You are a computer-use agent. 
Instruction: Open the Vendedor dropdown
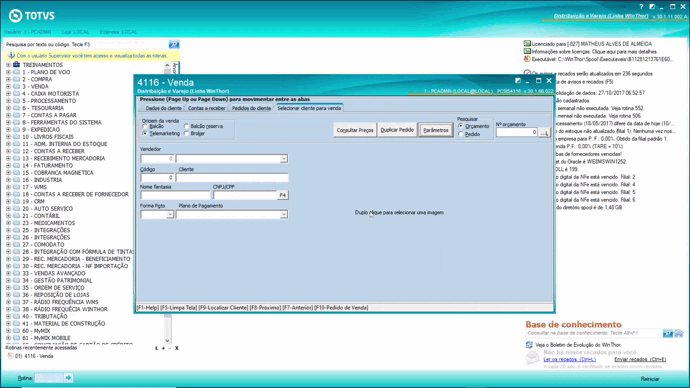click(x=284, y=159)
